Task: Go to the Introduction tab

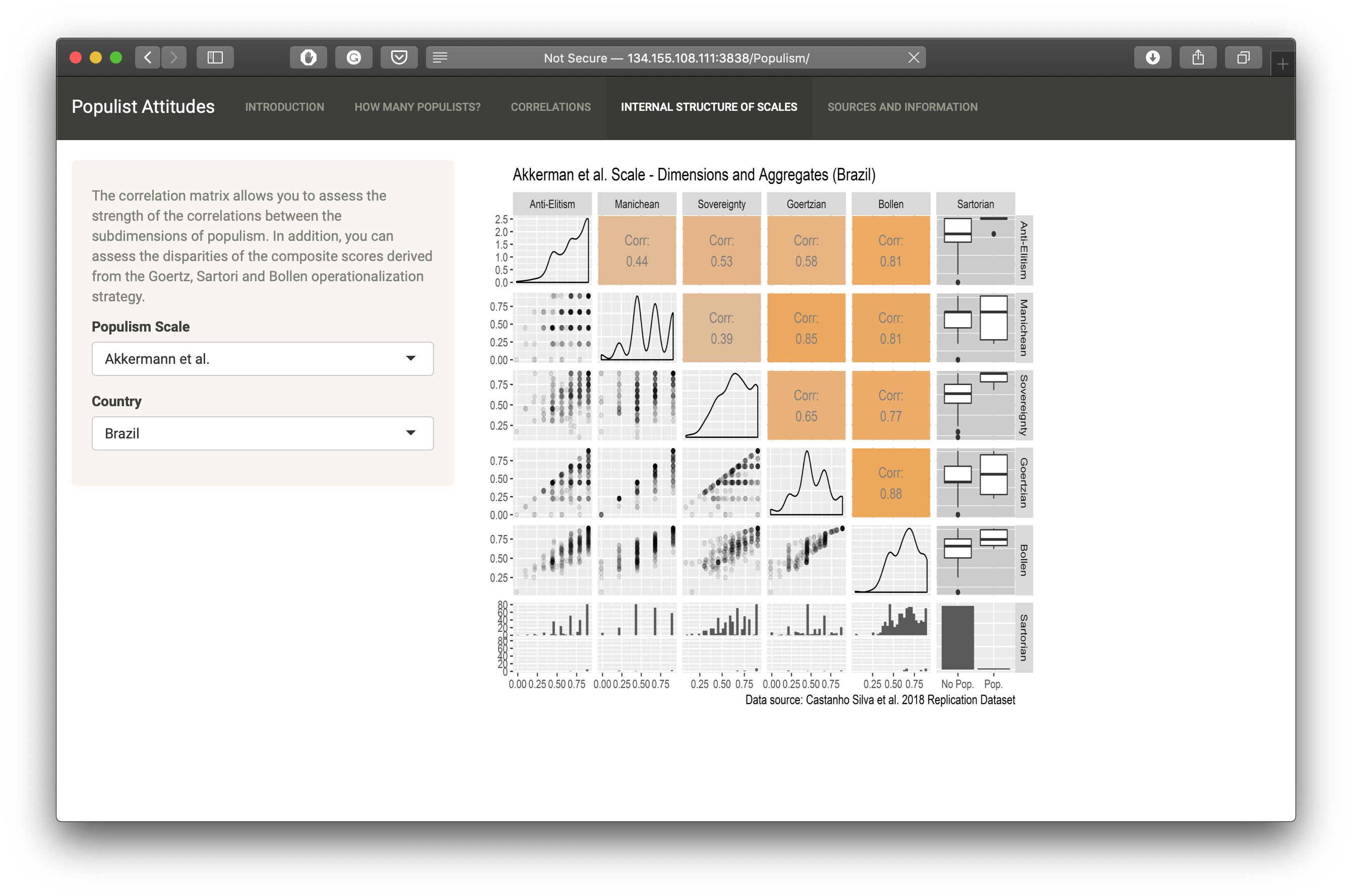Action: pos(285,107)
